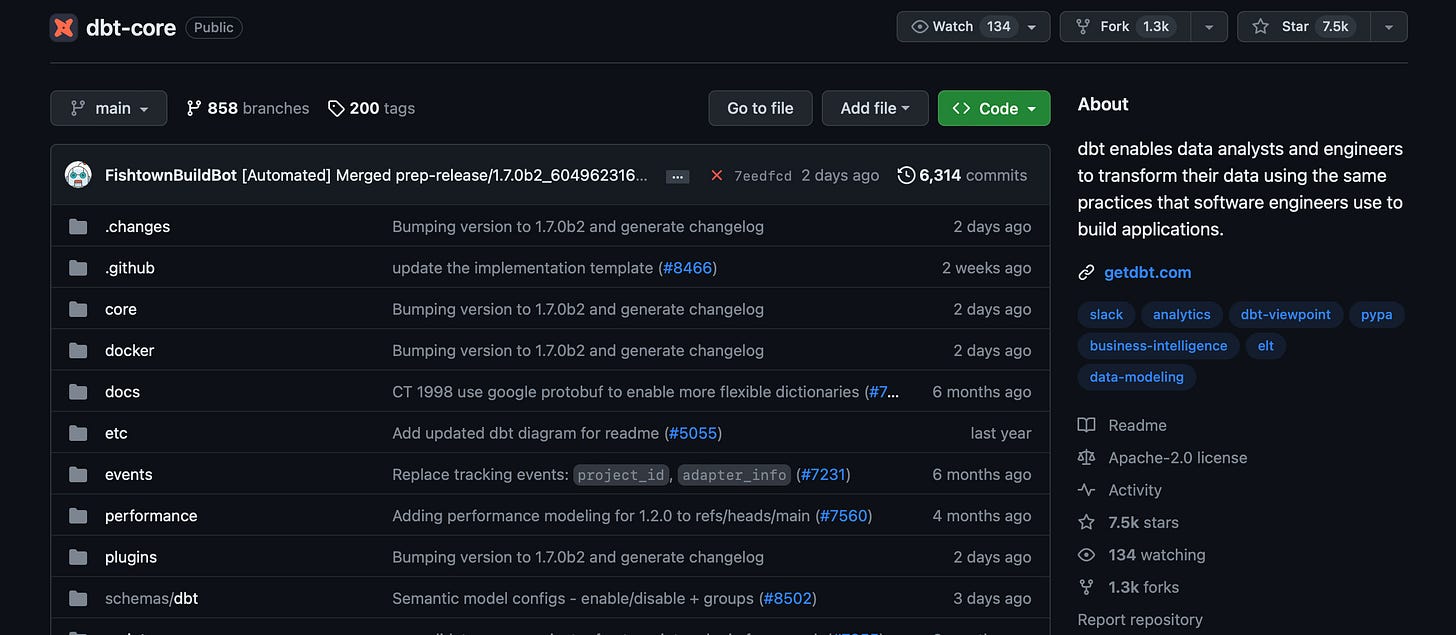1456x635 pixels.
Task: Select the business-intelligence topic tag
Action: (1158, 346)
